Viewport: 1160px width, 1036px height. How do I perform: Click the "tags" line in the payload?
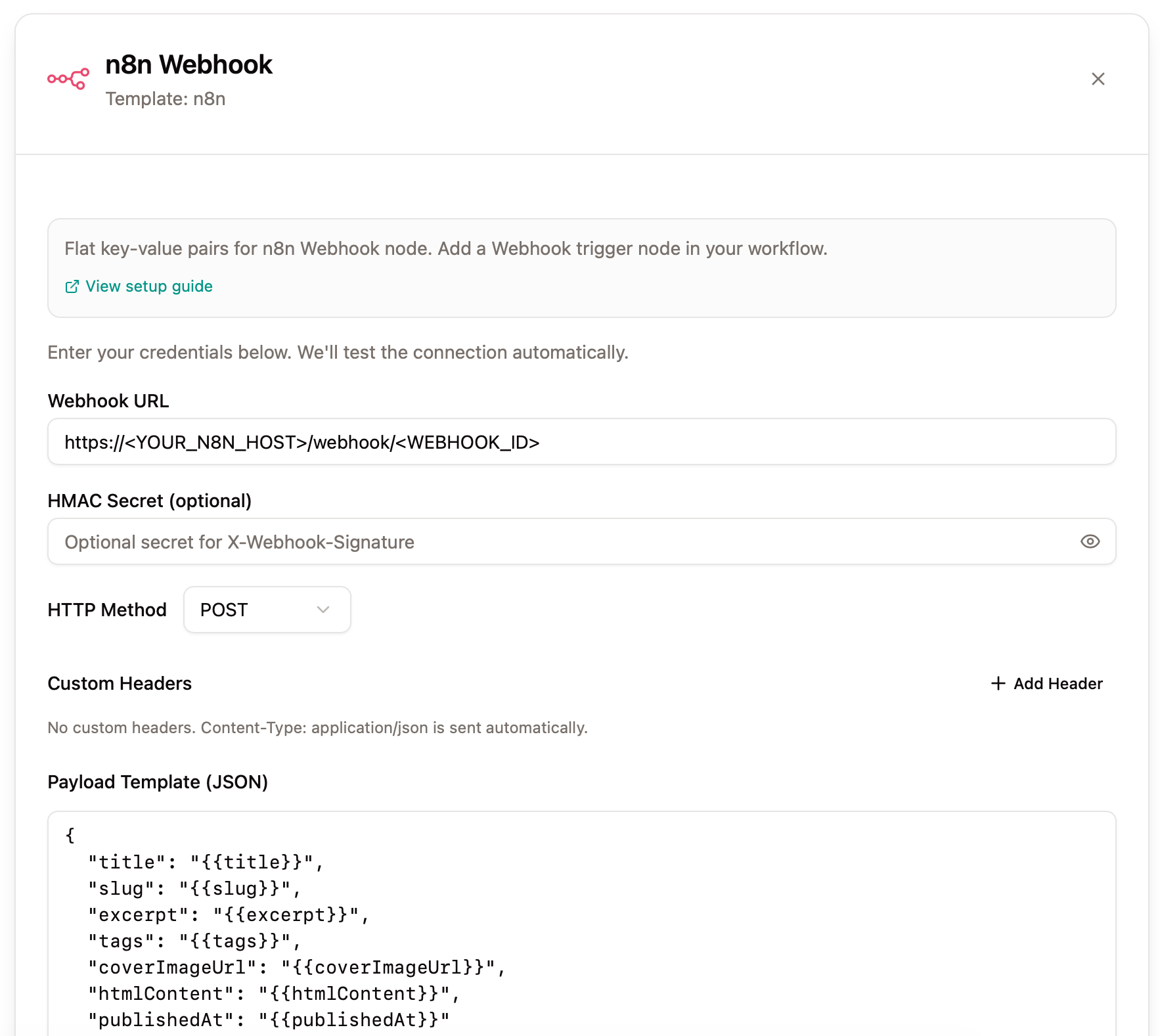point(195,941)
